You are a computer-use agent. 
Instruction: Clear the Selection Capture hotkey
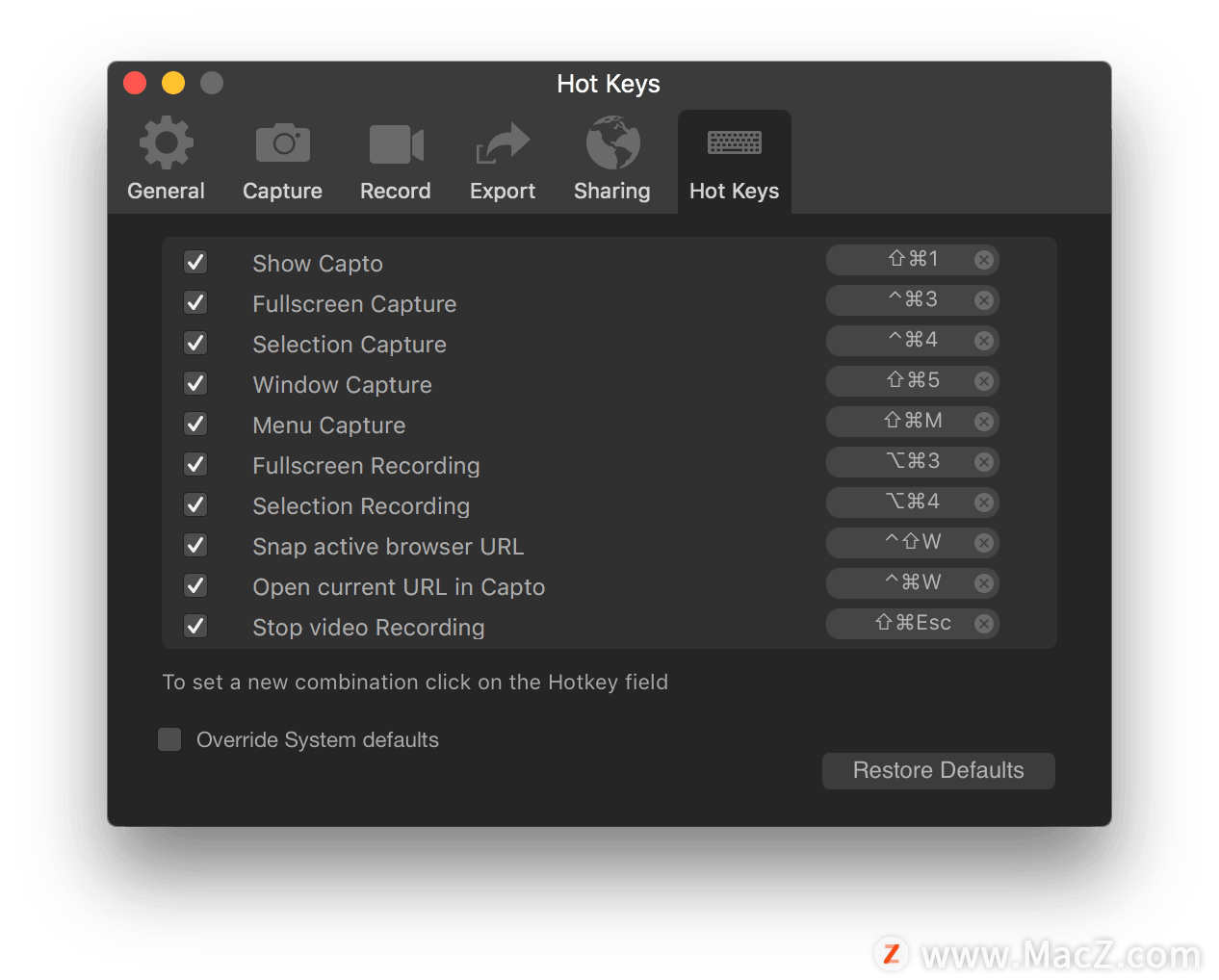tap(983, 340)
